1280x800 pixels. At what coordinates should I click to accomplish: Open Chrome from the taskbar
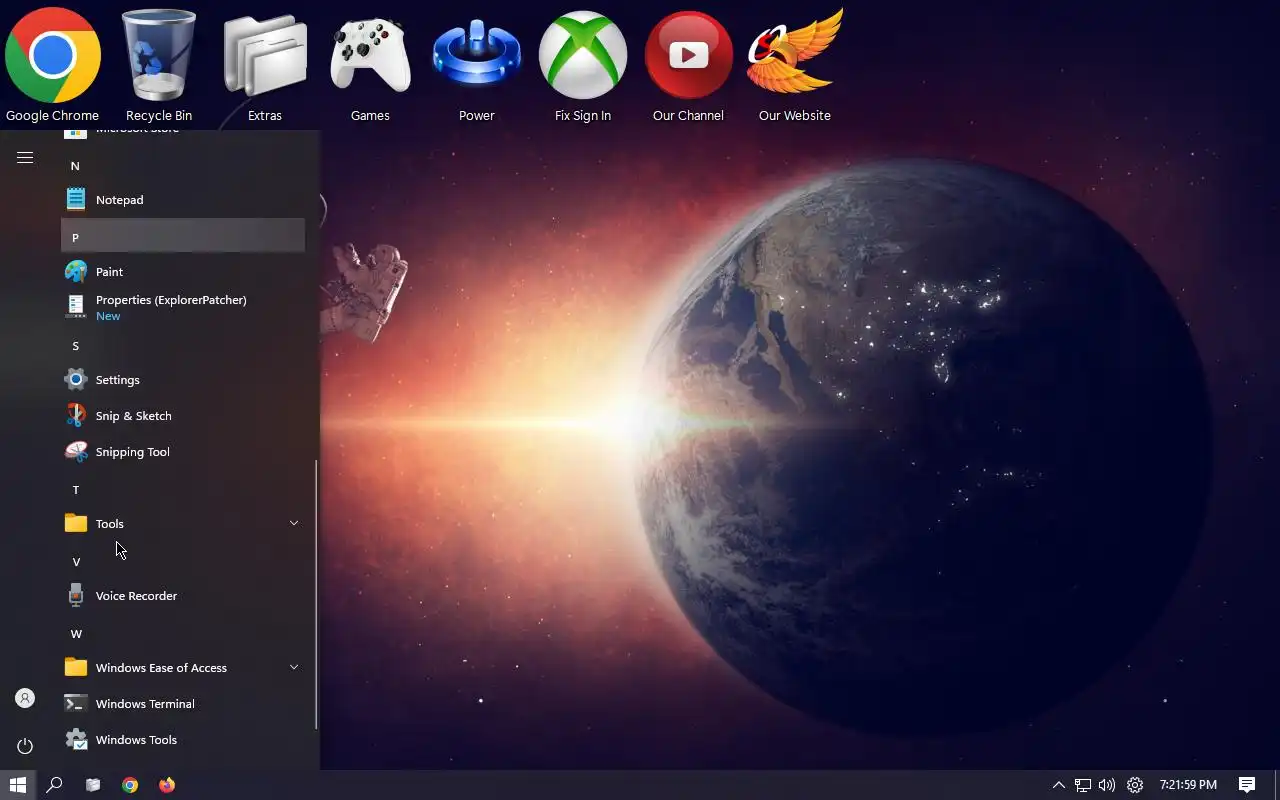coord(130,785)
